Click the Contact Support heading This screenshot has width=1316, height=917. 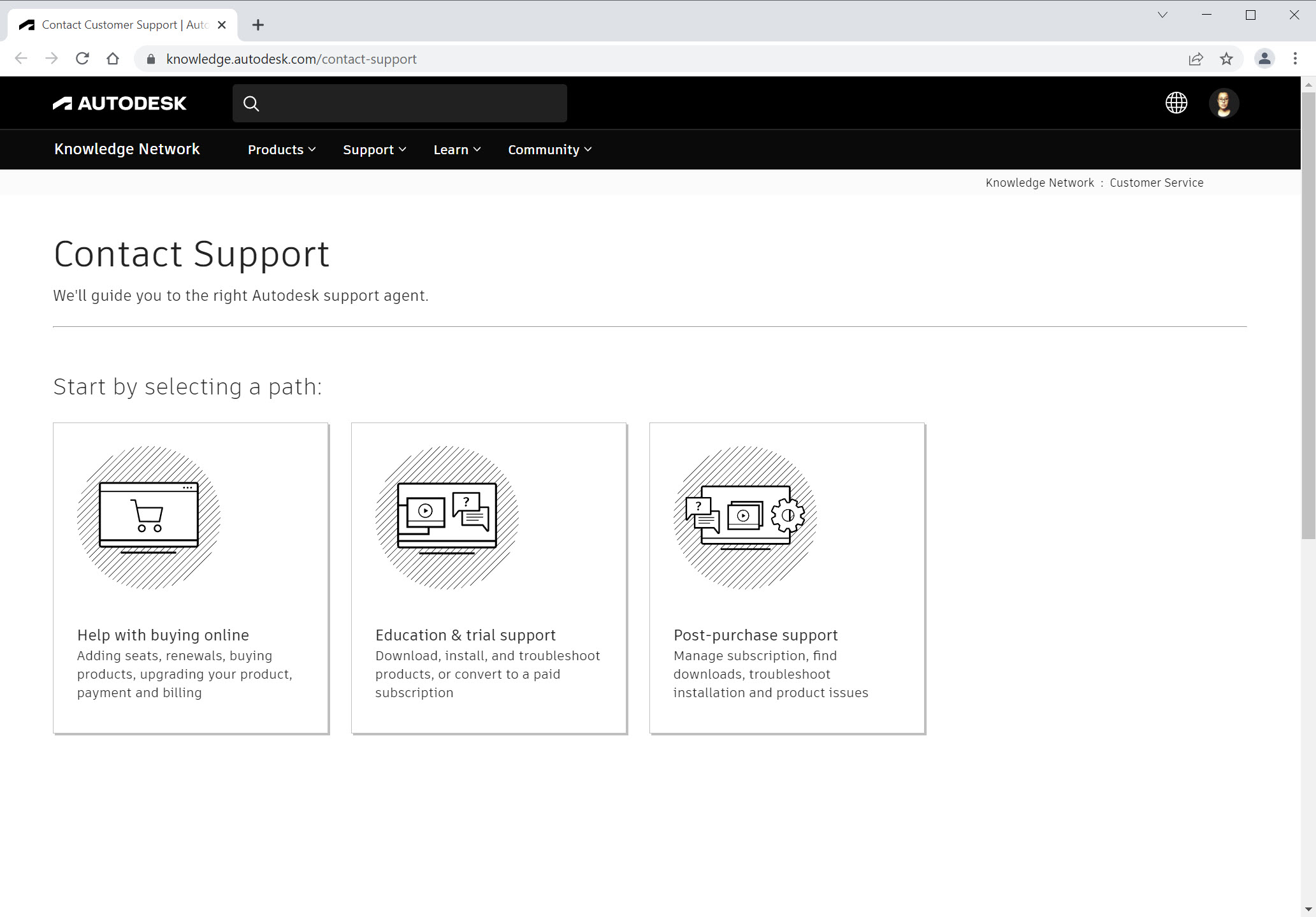pyautogui.click(x=191, y=254)
